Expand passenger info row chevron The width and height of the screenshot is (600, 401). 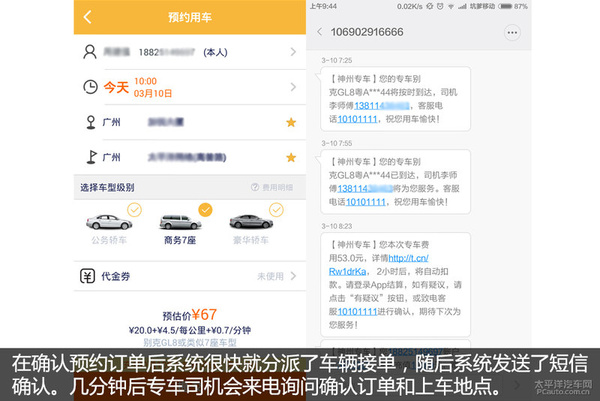293,52
